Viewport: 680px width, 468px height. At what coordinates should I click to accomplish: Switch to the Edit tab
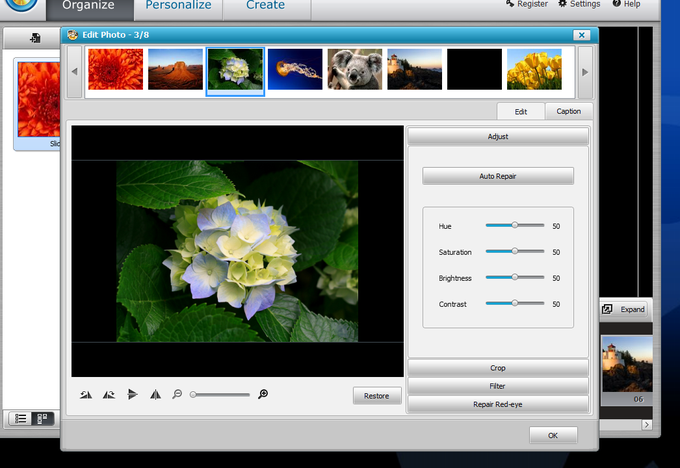pyautogui.click(x=520, y=111)
